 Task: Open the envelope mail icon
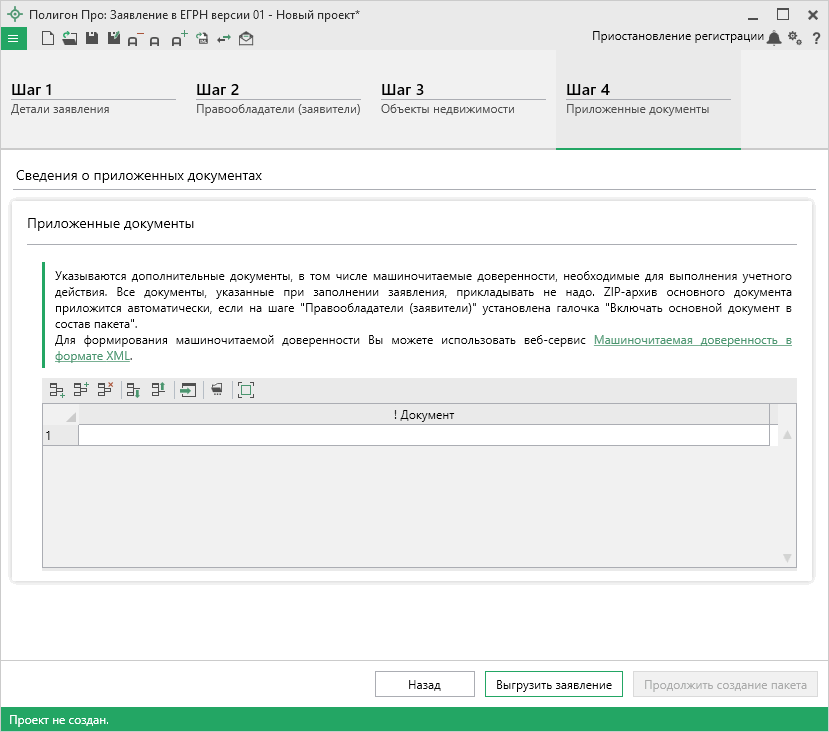point(246,38)
